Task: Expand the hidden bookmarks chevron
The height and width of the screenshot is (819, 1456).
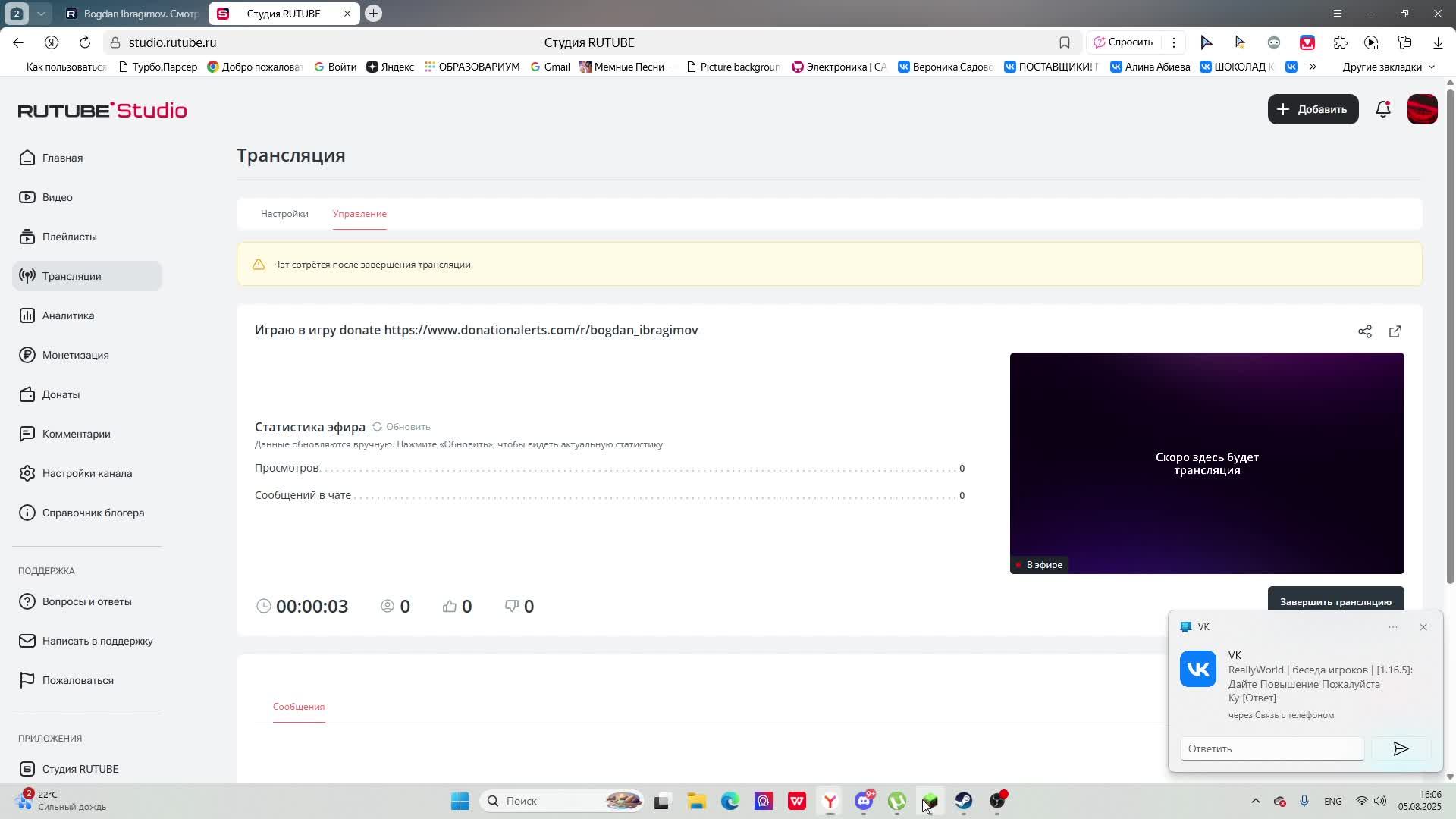Action: click(1313, 67)
